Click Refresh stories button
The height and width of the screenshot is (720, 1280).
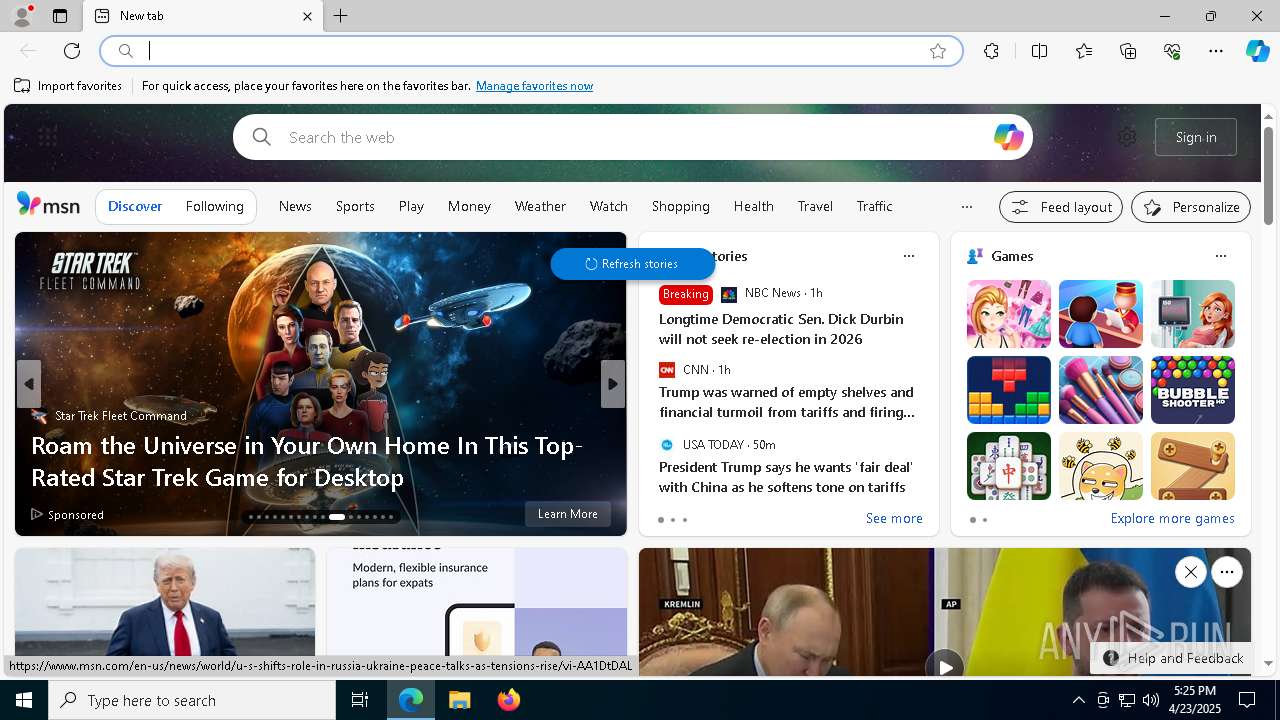(x=632, y=264)
